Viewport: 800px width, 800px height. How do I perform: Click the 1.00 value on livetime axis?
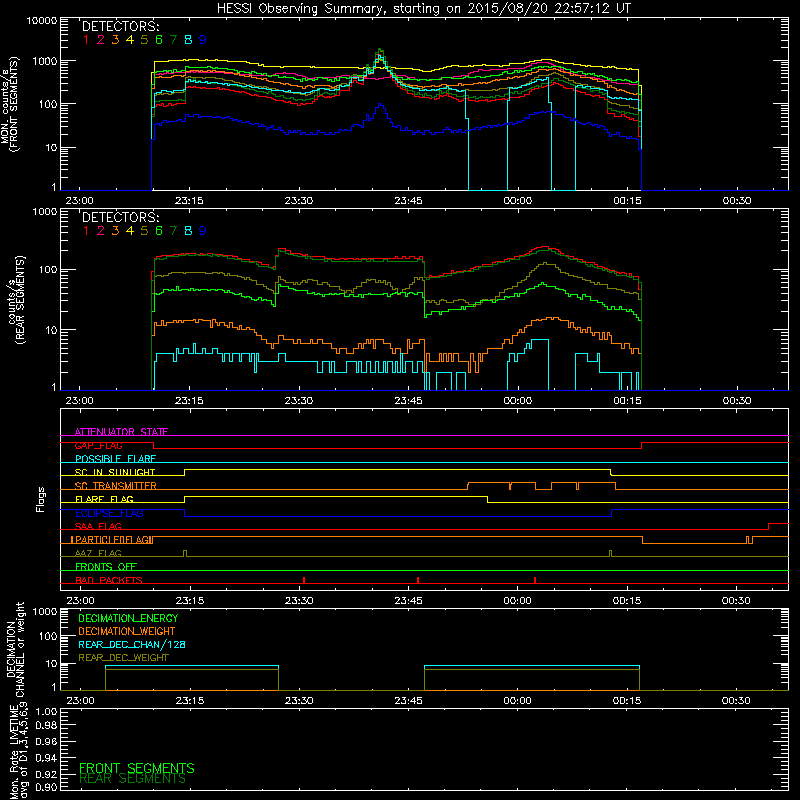click(46, 711)
